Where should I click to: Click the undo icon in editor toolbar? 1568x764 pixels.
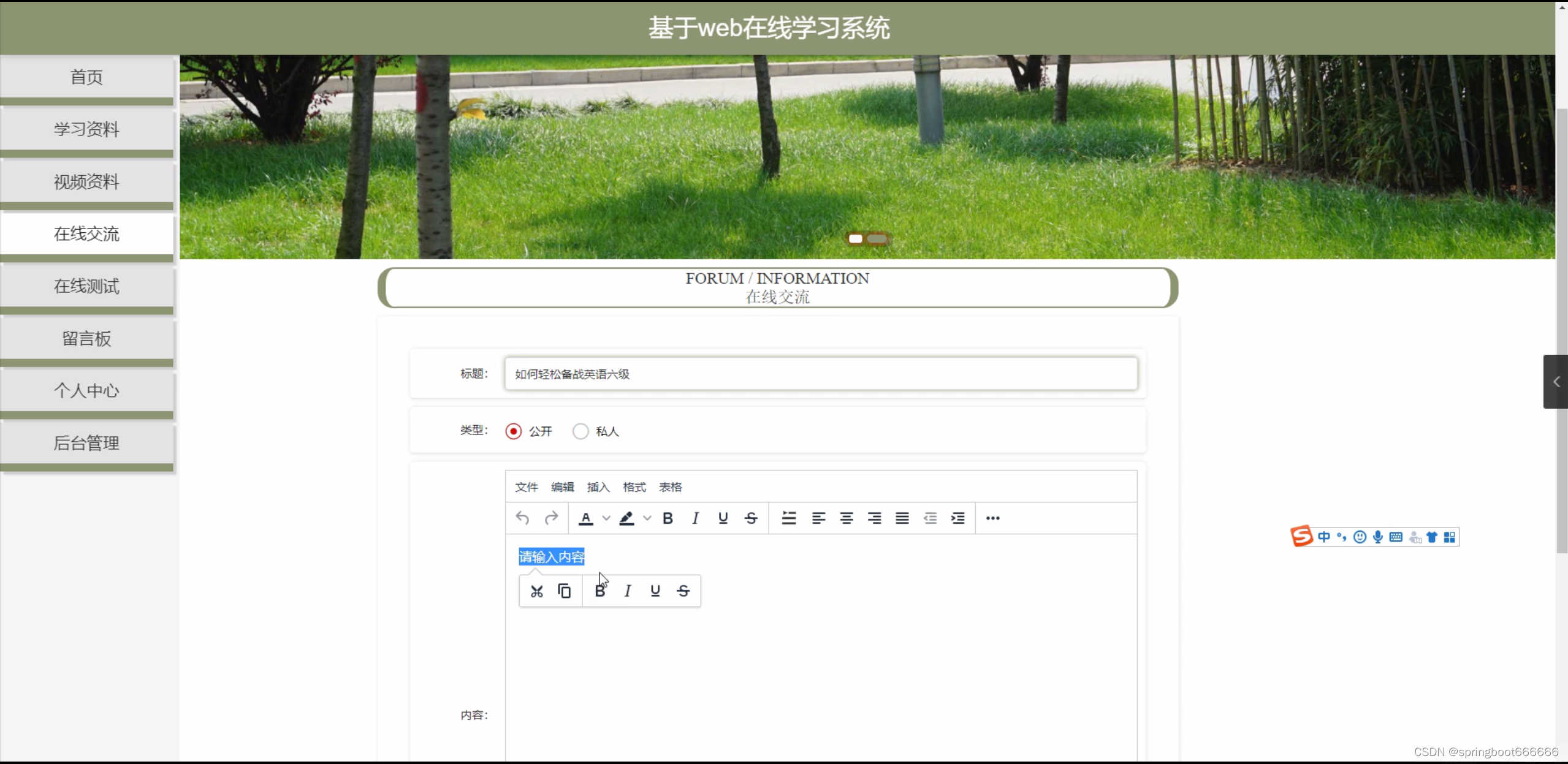[x=522, y=518]
